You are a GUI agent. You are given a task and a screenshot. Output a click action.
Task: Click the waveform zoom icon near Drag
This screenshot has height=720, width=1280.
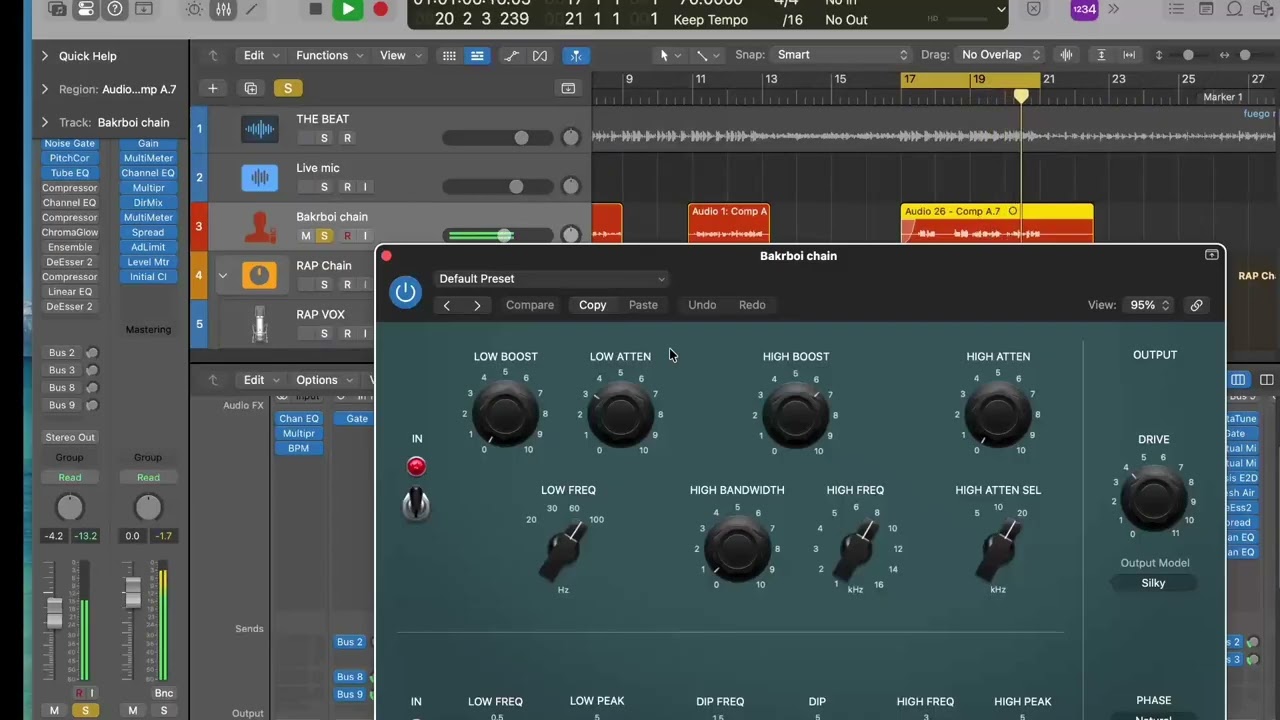(x=1067, y=55)
